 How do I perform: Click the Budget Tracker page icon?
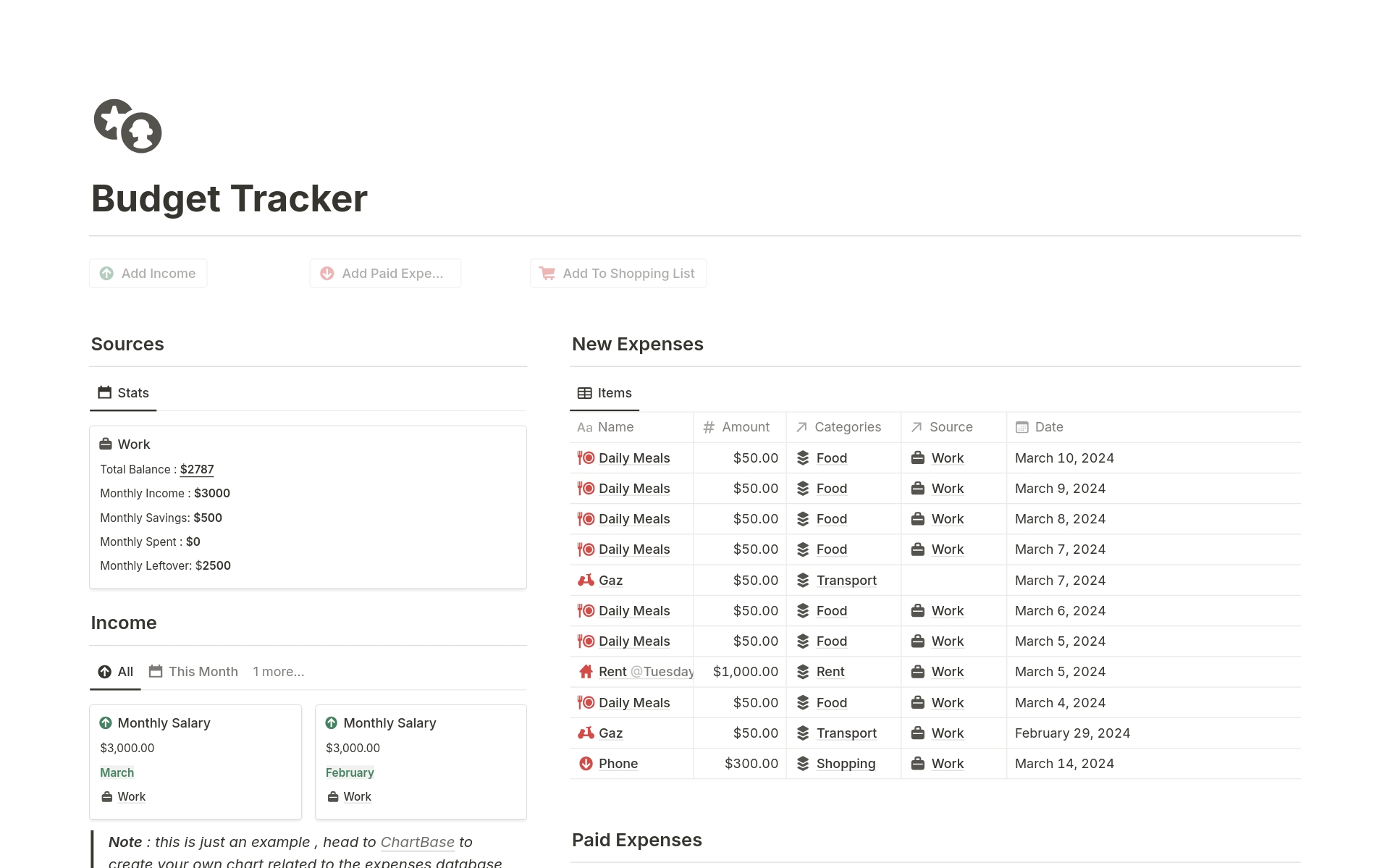tap(128, 127)
